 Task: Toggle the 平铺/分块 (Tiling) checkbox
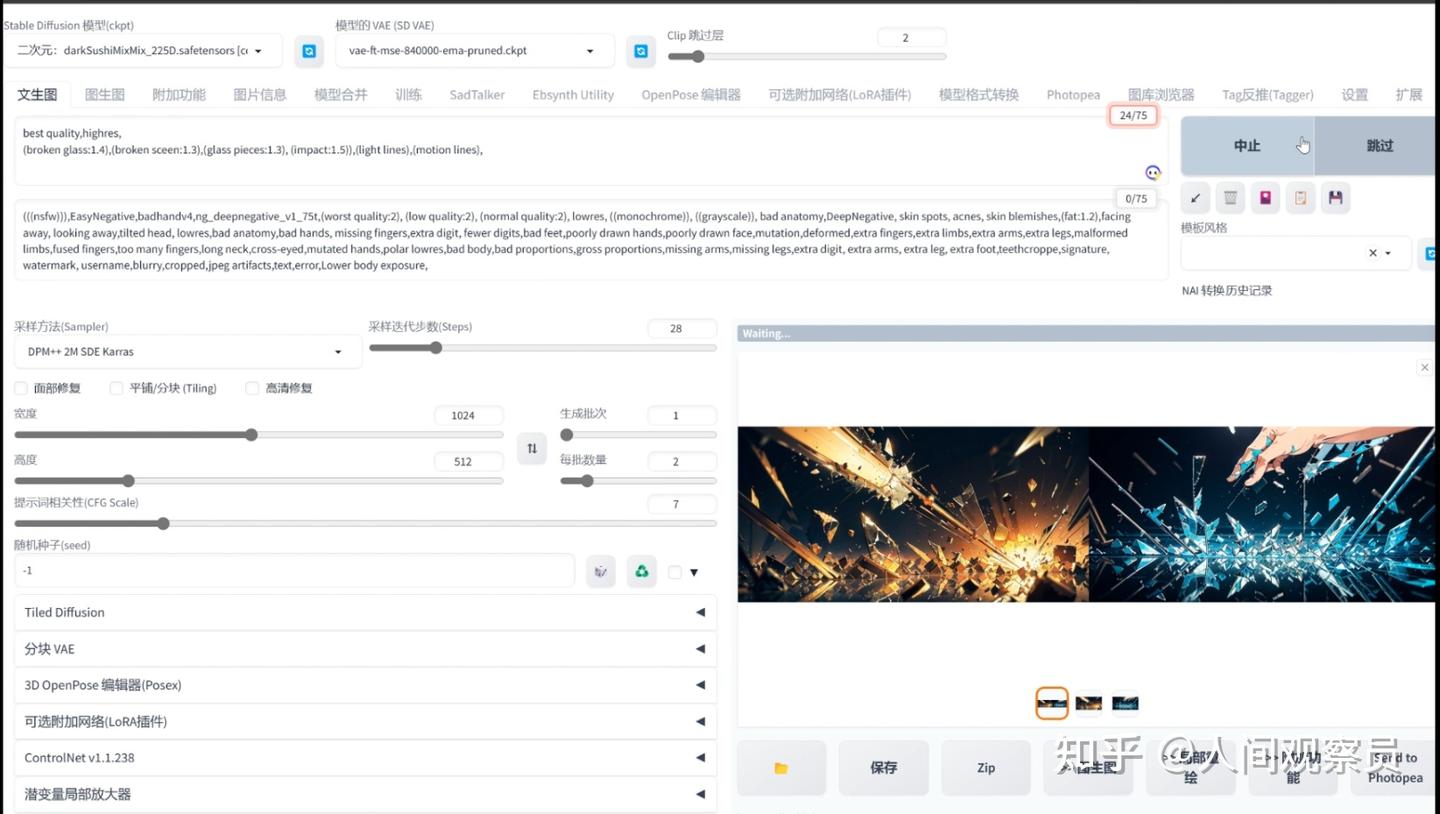tap(117, 388)
